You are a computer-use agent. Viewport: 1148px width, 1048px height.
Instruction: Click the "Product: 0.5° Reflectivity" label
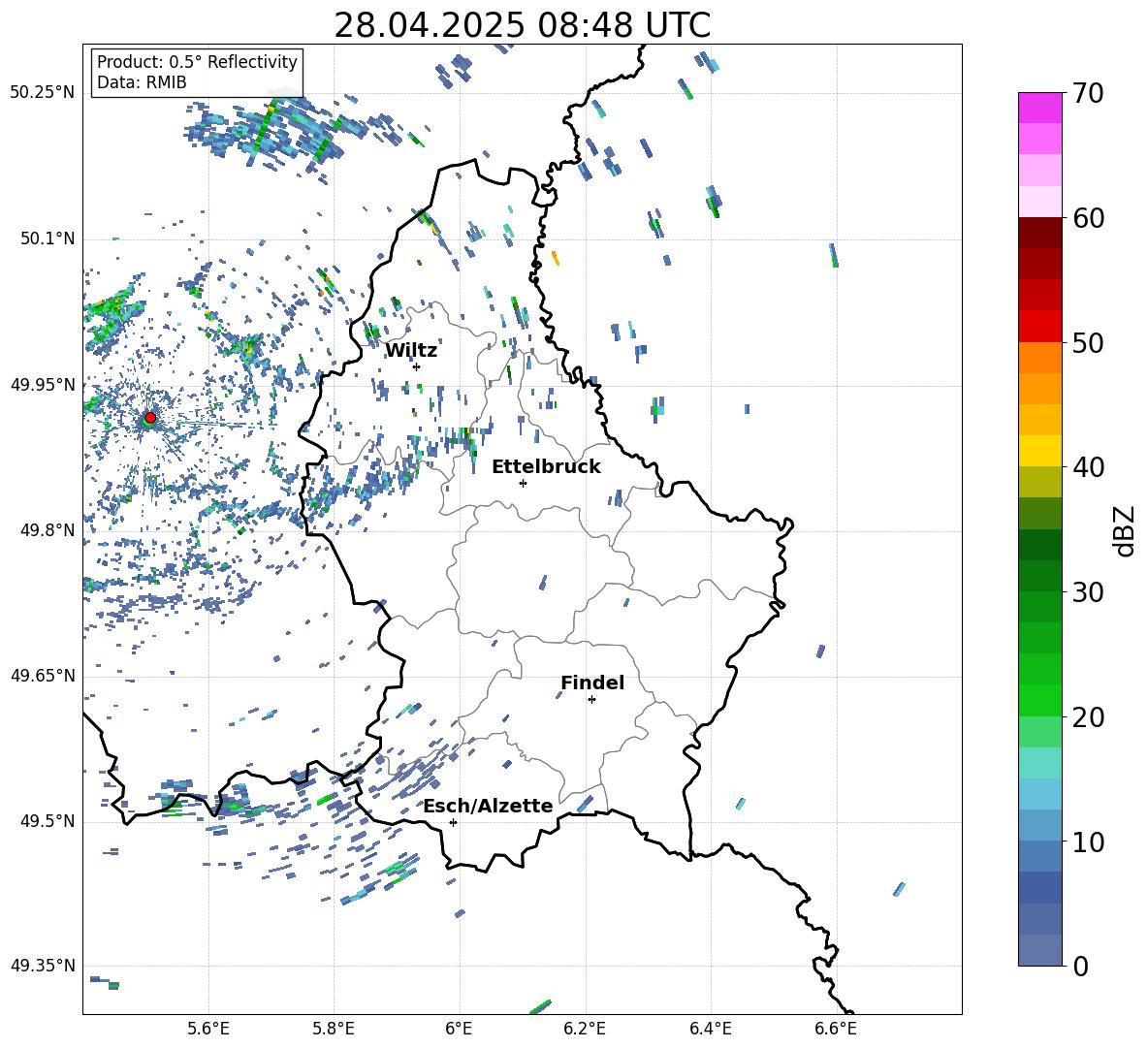pyautogui.click(x=197, y=61)
